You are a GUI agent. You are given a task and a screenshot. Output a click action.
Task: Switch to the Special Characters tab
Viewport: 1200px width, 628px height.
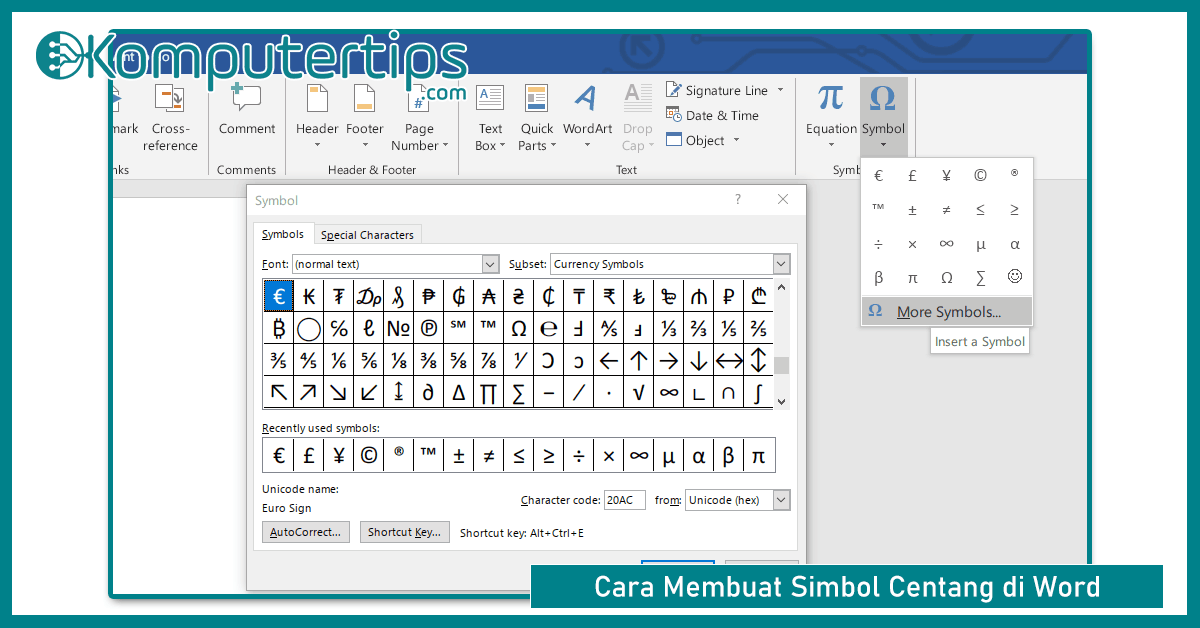click(367, 235)
